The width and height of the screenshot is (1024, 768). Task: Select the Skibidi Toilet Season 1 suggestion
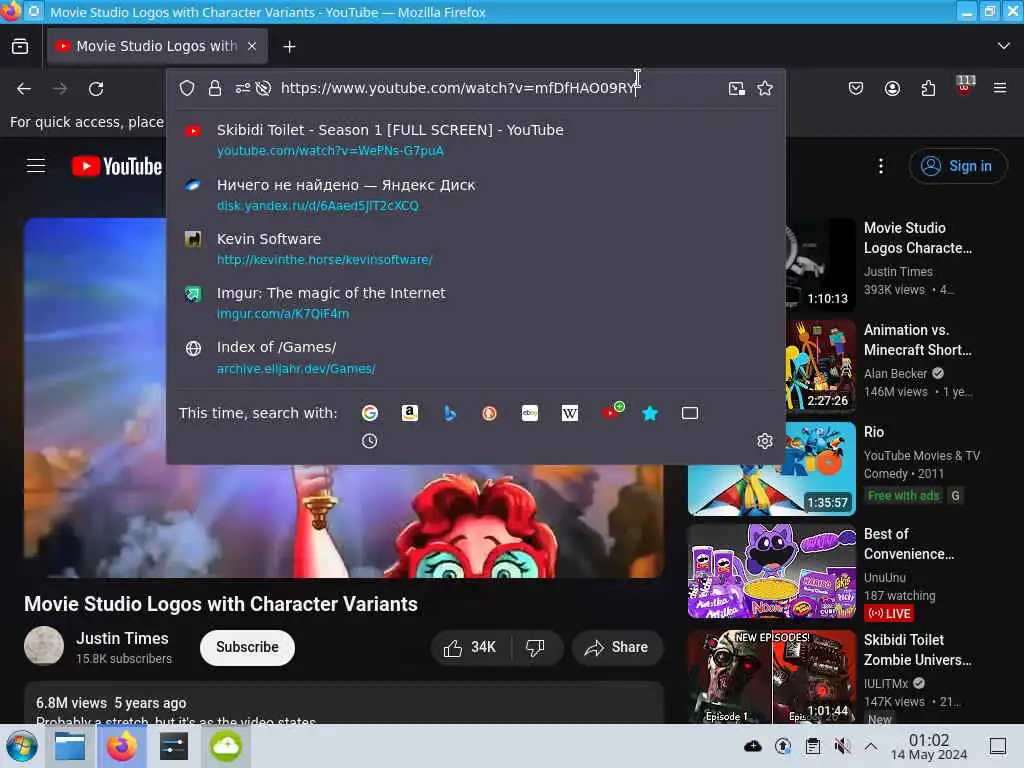point(475,140)
